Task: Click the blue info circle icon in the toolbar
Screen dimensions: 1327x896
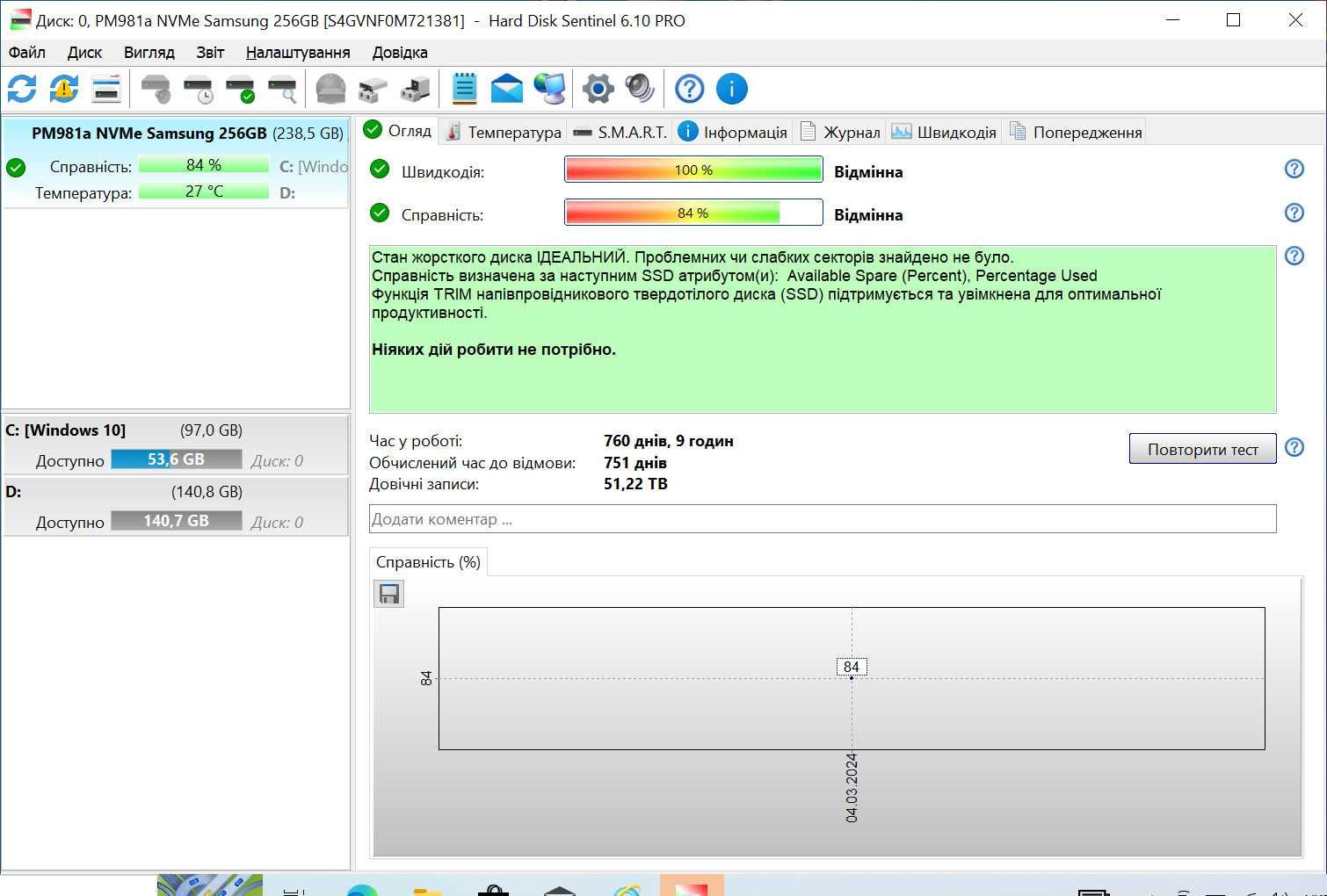Action: click(731, 89)
